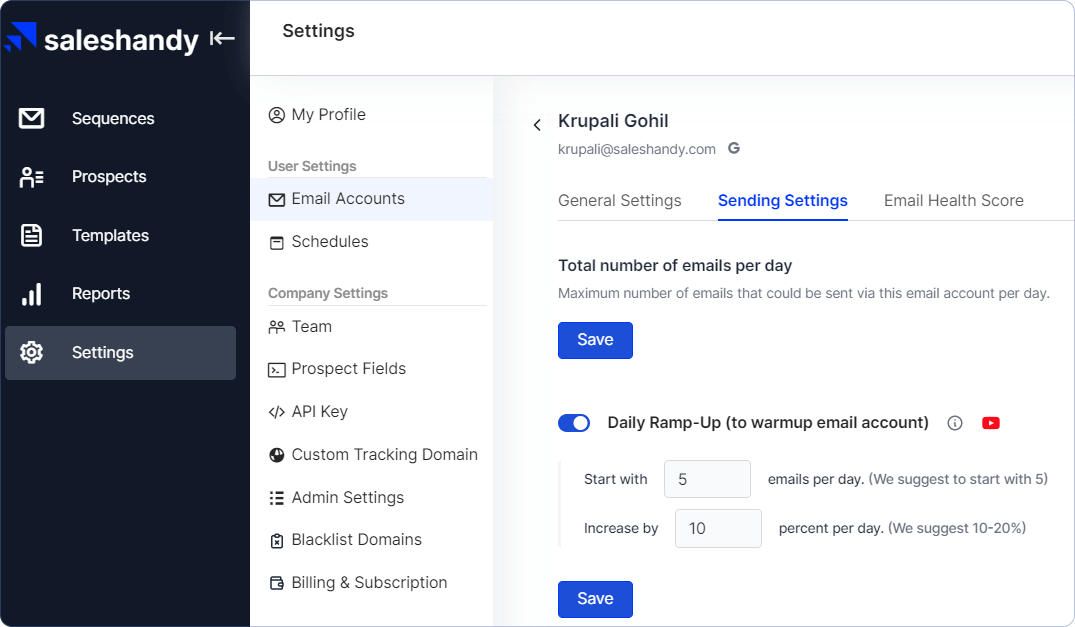
Task: Open the Prospects page
Action: point(109,177)
